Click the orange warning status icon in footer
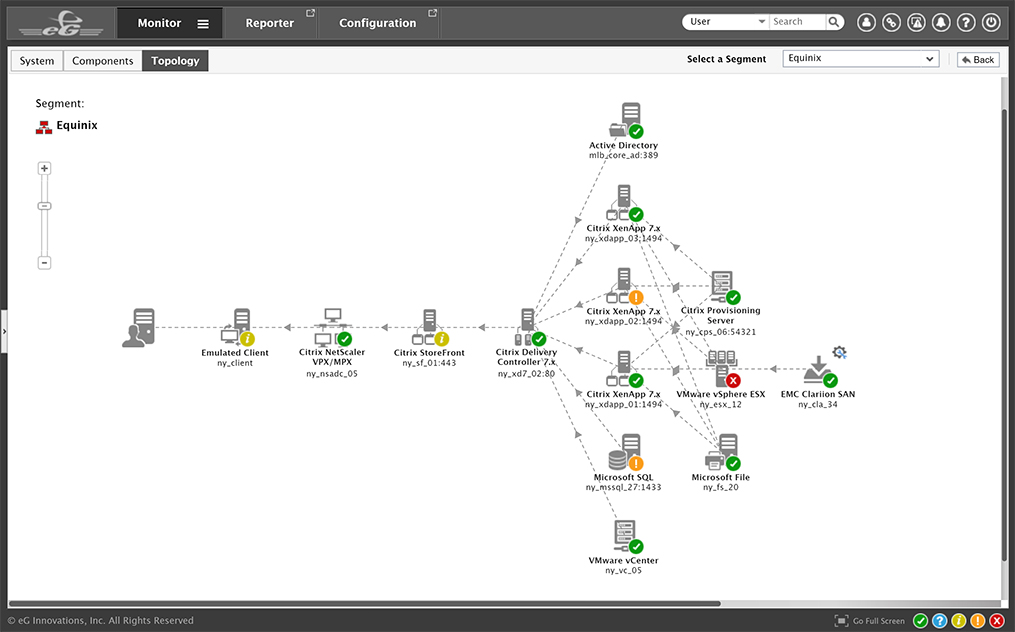This screenshot has height=632, width=1015. (x=977, y=621)
